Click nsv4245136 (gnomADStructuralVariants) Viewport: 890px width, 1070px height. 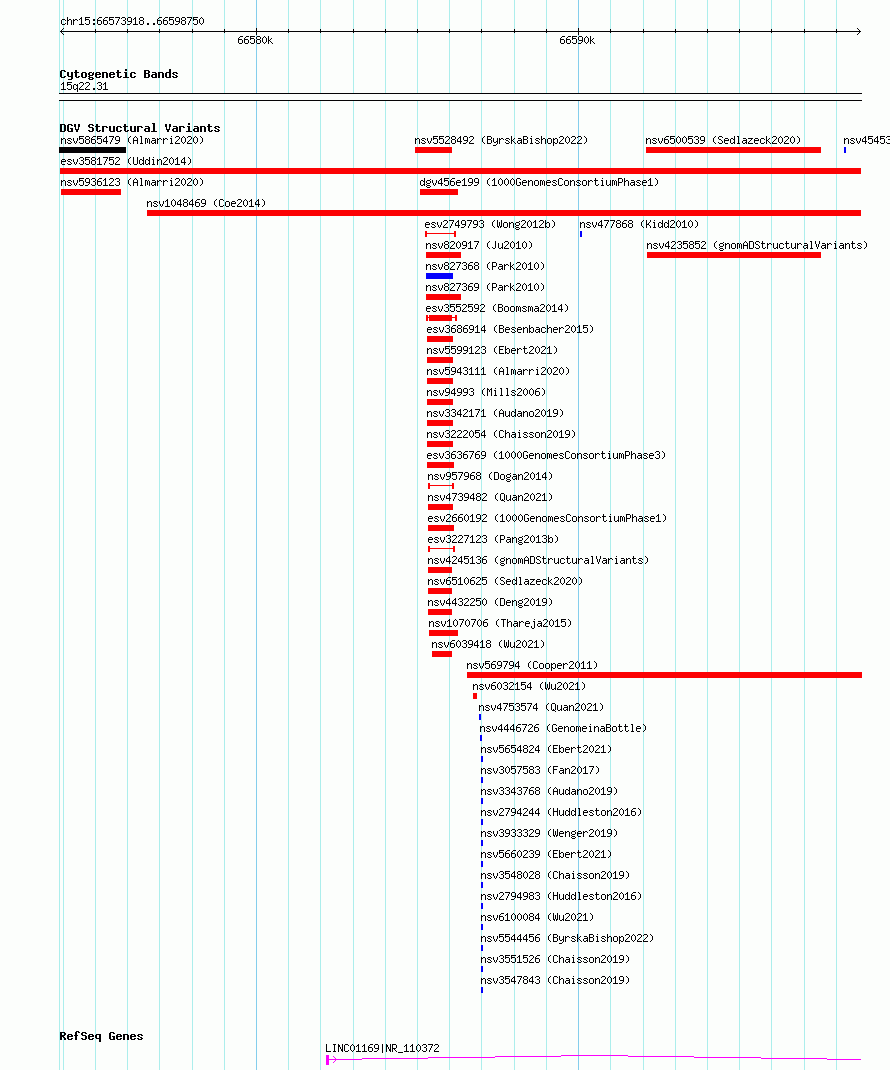point(539,560)
